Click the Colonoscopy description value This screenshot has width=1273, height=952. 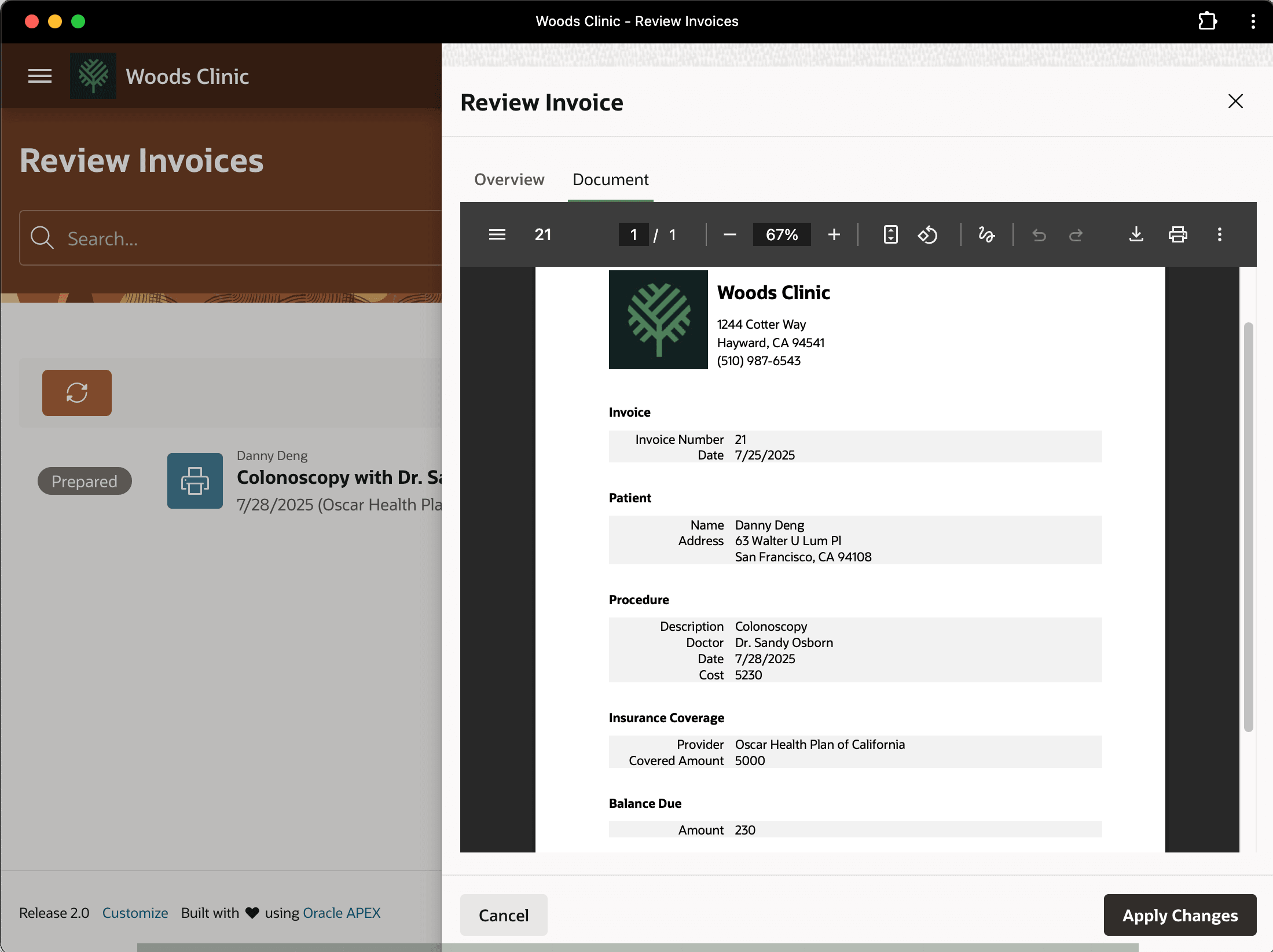coord(771,626)
